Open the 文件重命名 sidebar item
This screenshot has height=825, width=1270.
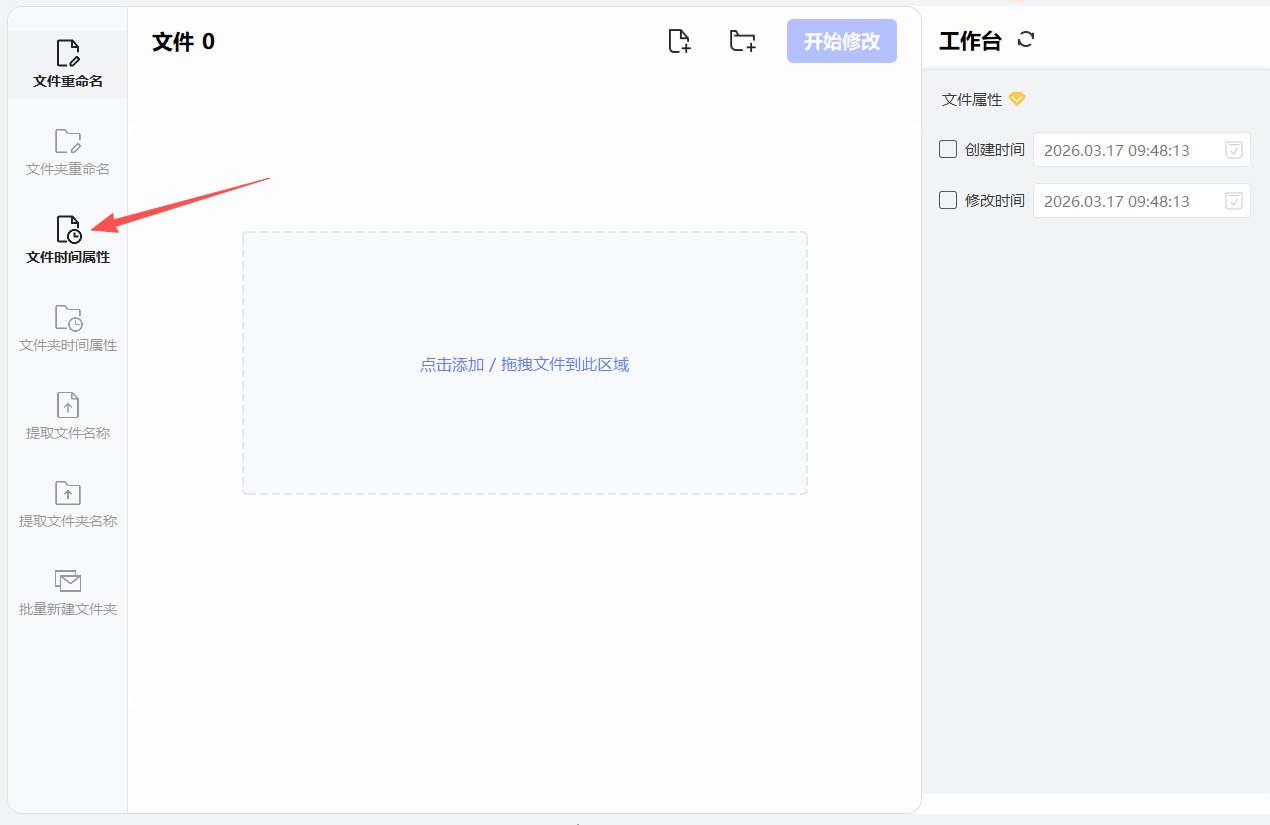(x=68, y=65)
